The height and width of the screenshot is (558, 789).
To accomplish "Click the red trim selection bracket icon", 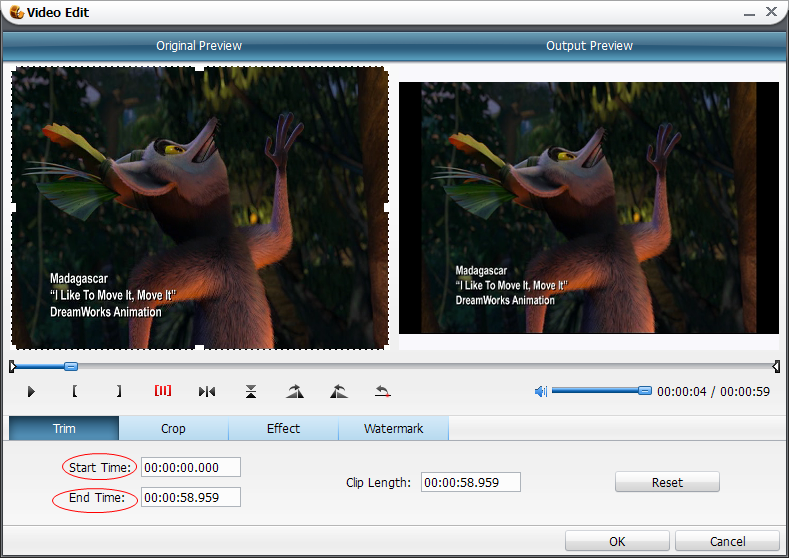I will click(163, 390).
